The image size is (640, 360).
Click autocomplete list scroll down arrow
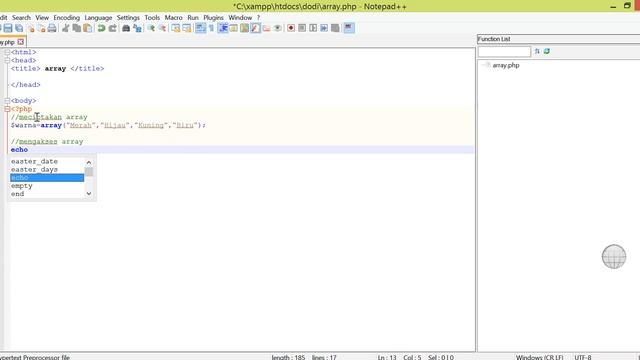89,194
